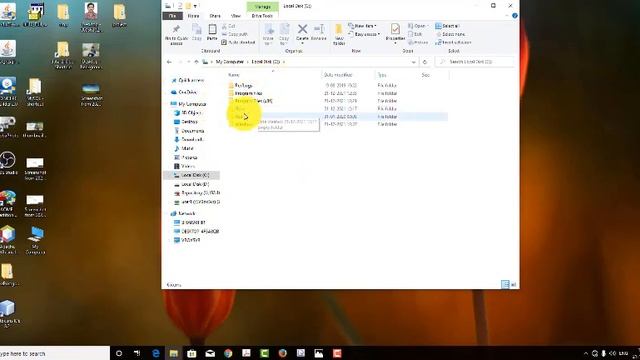Switch to Large icons view in status bar
Viewport: 640px width, 360px height.
click(513, 284)
